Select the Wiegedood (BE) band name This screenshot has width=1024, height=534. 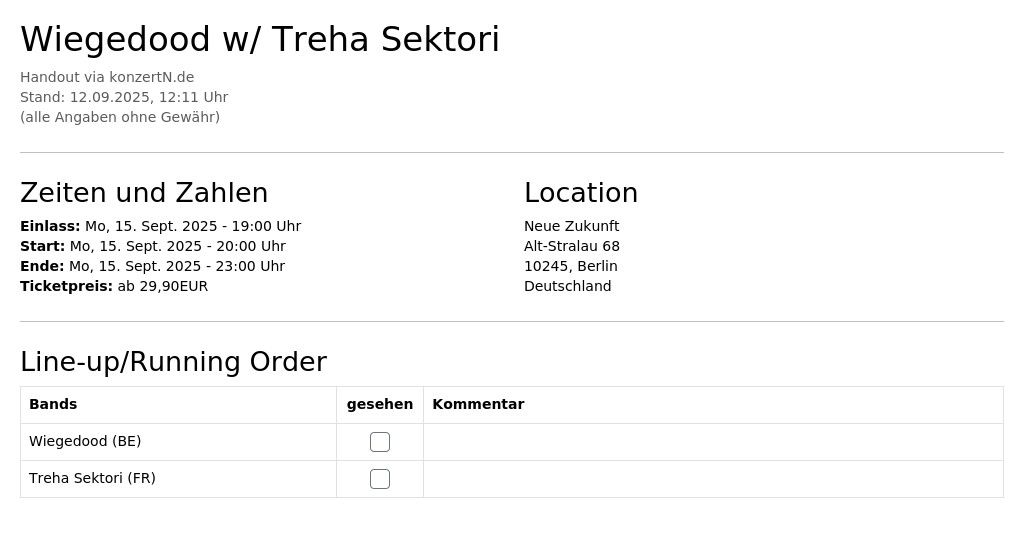tap(85, 441)
